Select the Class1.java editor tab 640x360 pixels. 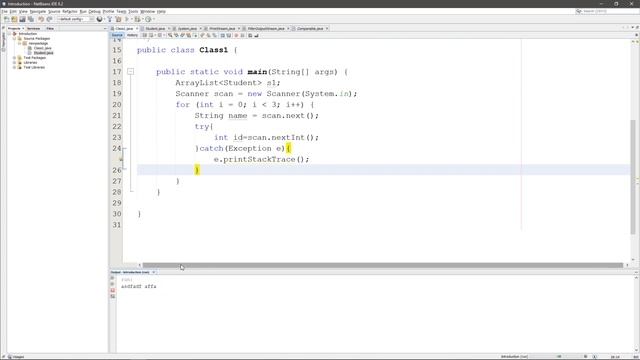click(x=124, y=29)
